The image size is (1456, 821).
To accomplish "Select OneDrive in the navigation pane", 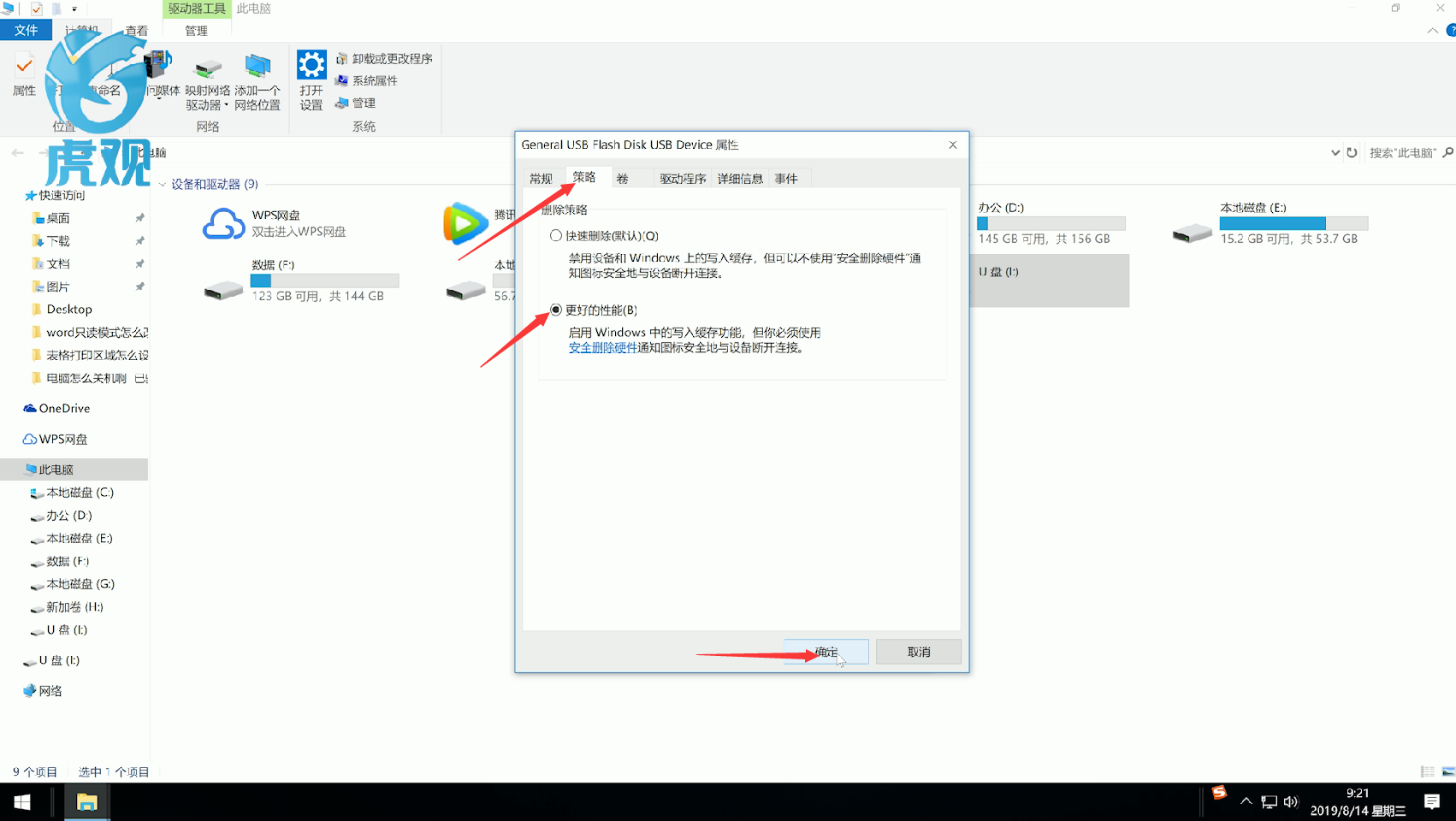I will (x=56, y=408).
